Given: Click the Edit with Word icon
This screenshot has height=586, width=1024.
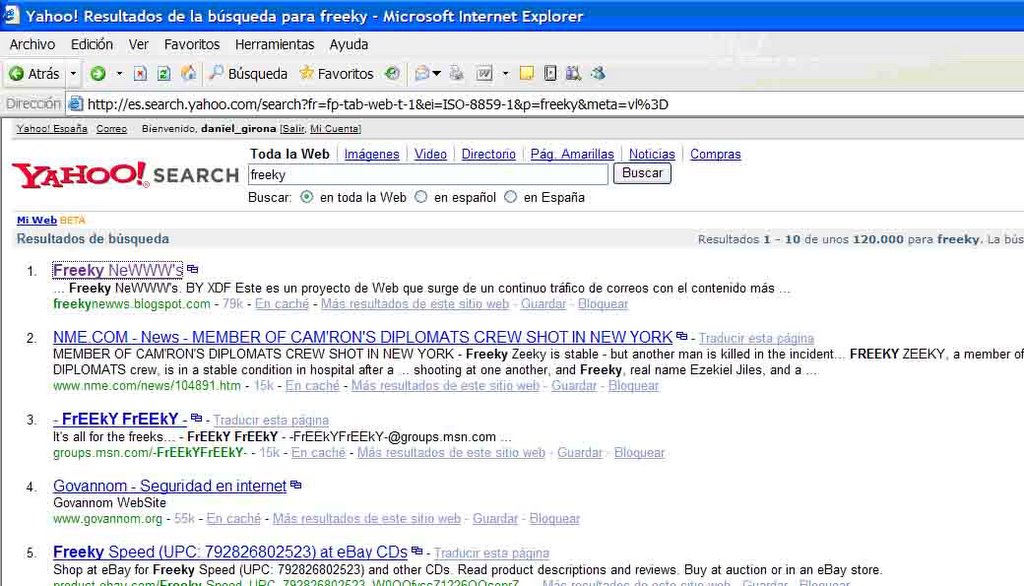Looking at the screenshot, I should tap(484, 74).
